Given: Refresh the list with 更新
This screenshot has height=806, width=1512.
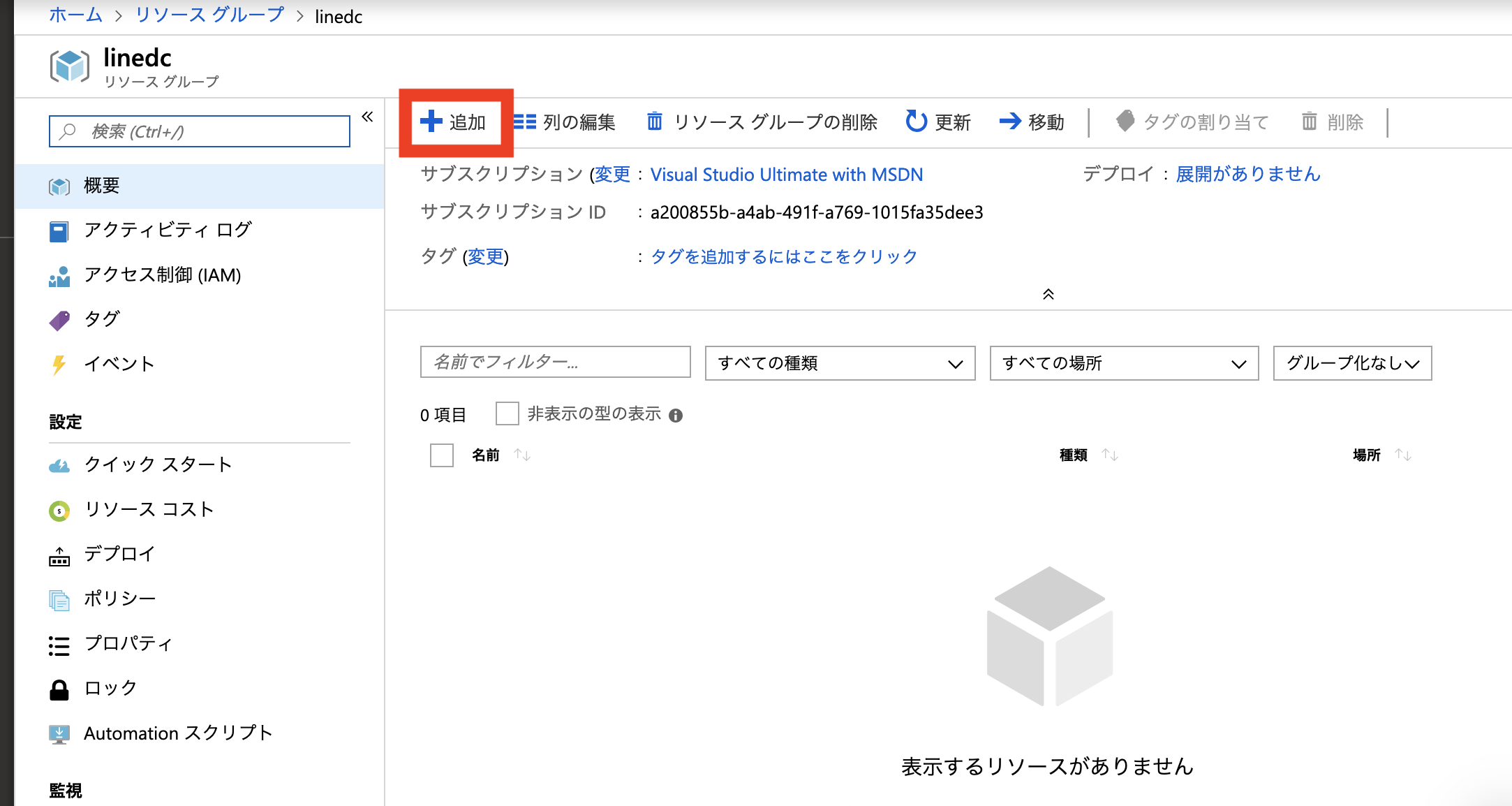Looking at the screenshot, I should pos(938,122).
